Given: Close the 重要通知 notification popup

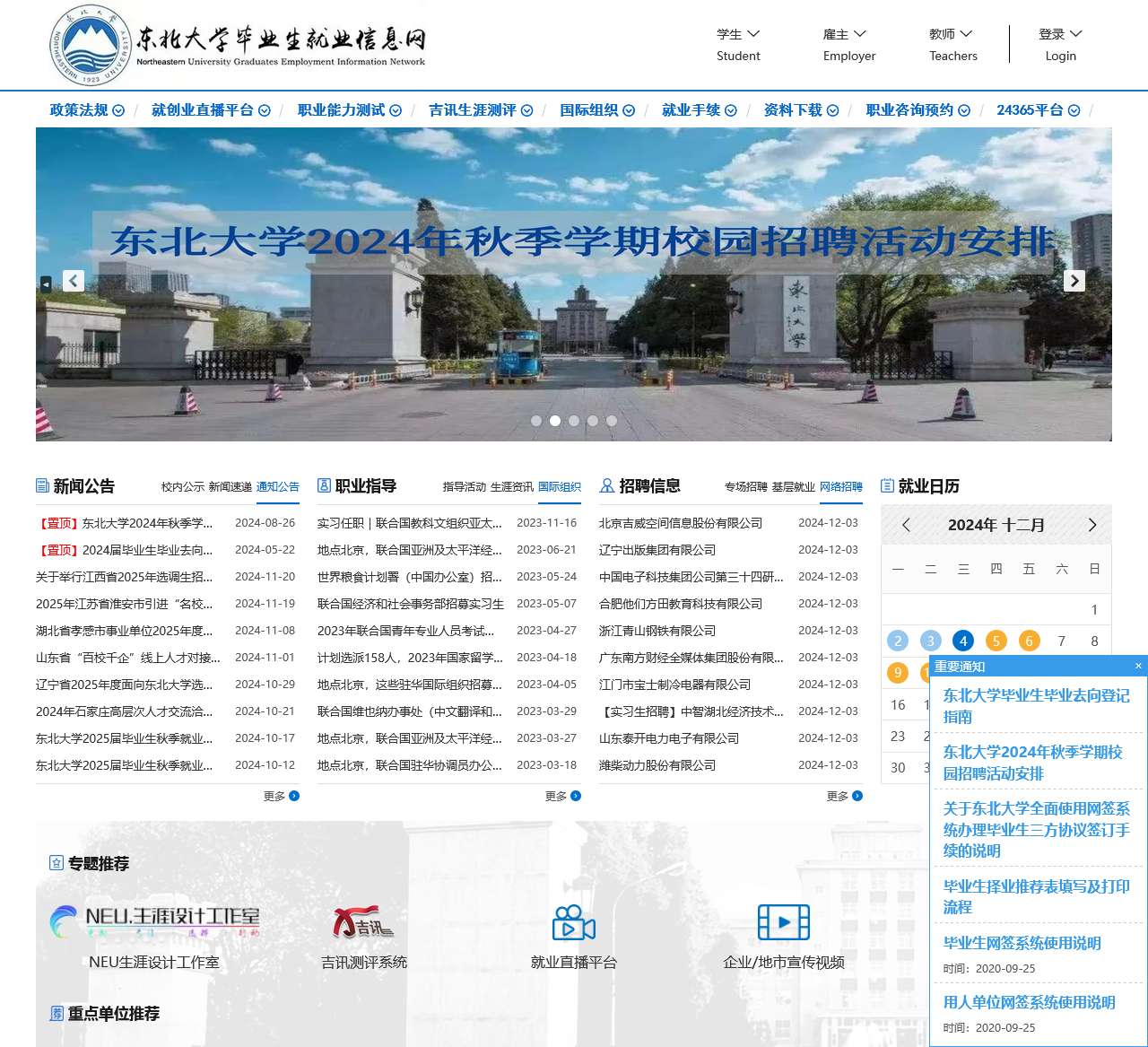Looking at the screenshot, I should click(x=1137, y=666).
